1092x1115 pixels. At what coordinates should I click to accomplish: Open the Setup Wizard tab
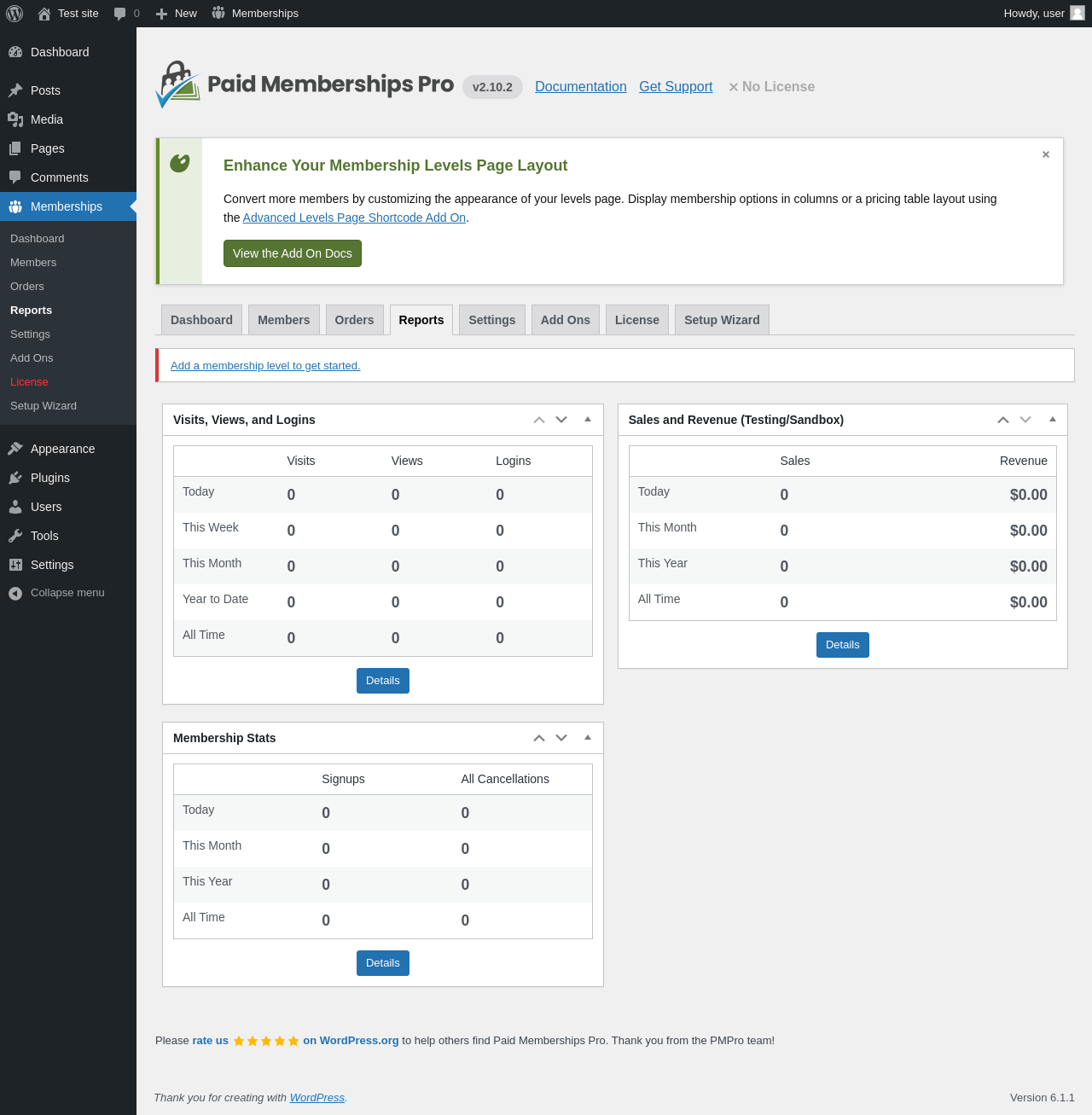pos(722,320)
